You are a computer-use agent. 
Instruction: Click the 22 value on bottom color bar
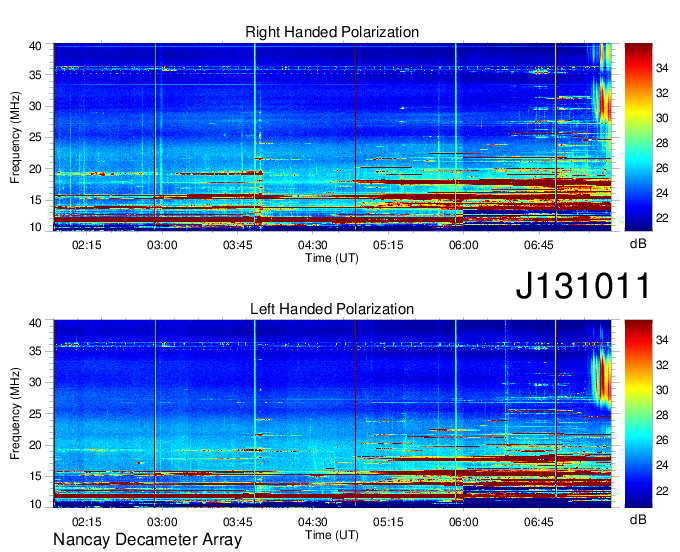coord(662,490)
